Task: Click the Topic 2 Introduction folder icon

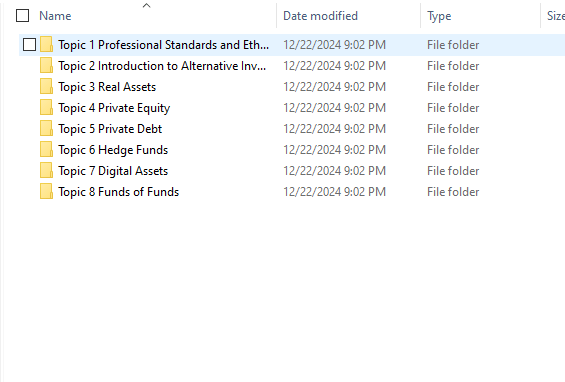Action: (x=46, y=66)
